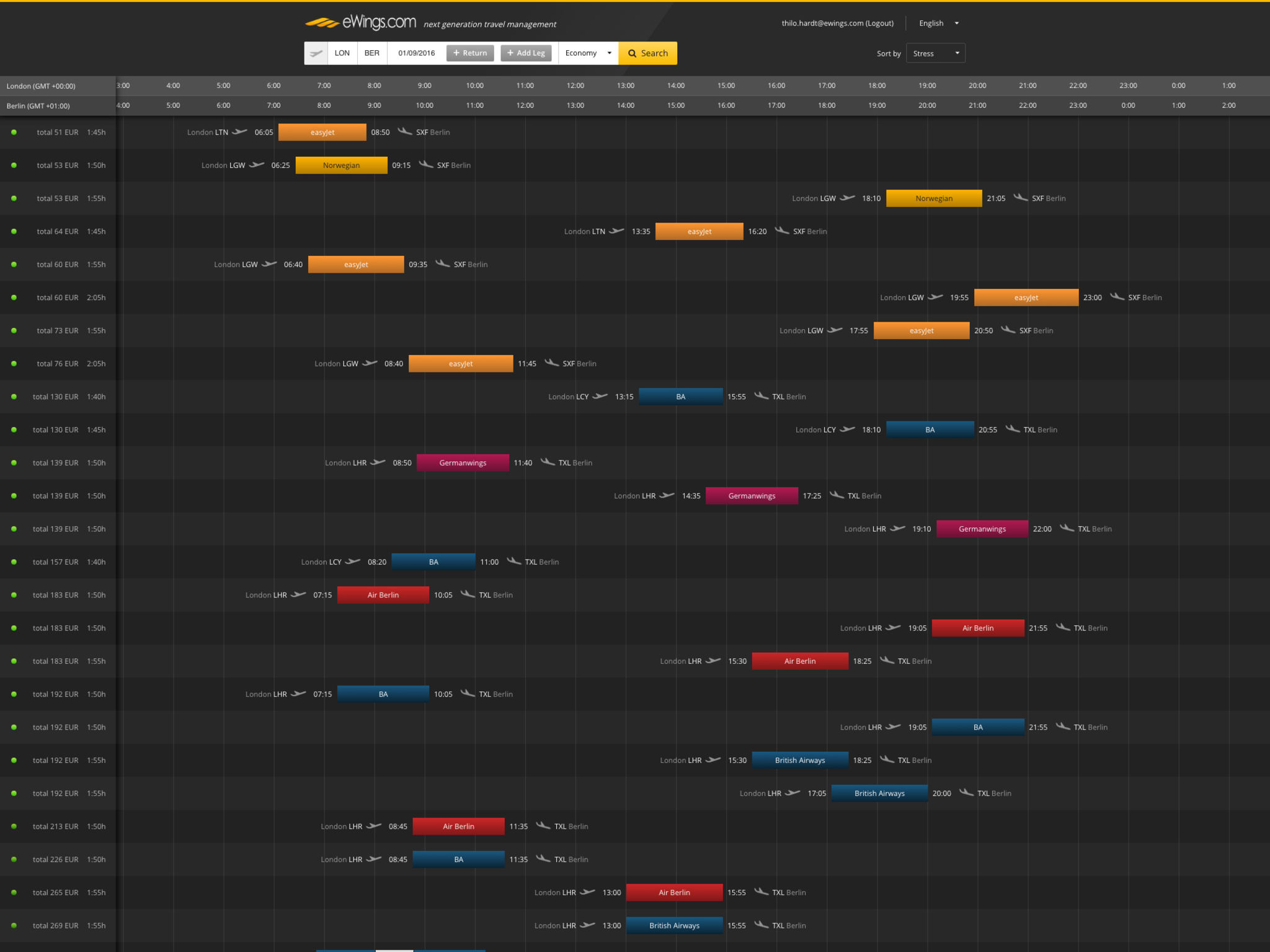Click takeoff icon beside London LGW 06:25
This screenshot has height=952, width=1270.
(257, 164)
